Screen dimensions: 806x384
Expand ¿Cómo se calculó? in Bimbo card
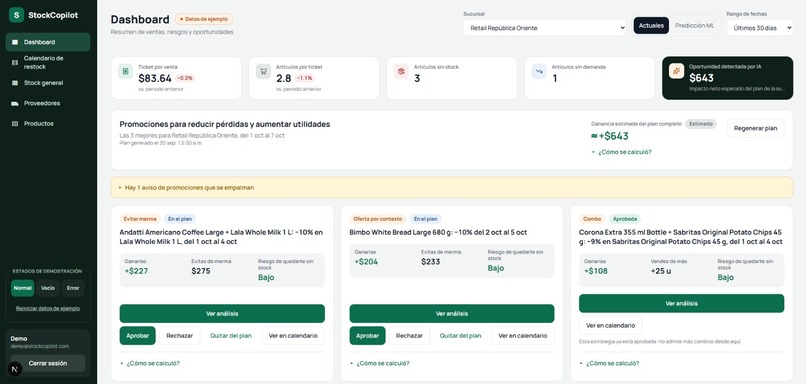point(379,363)
